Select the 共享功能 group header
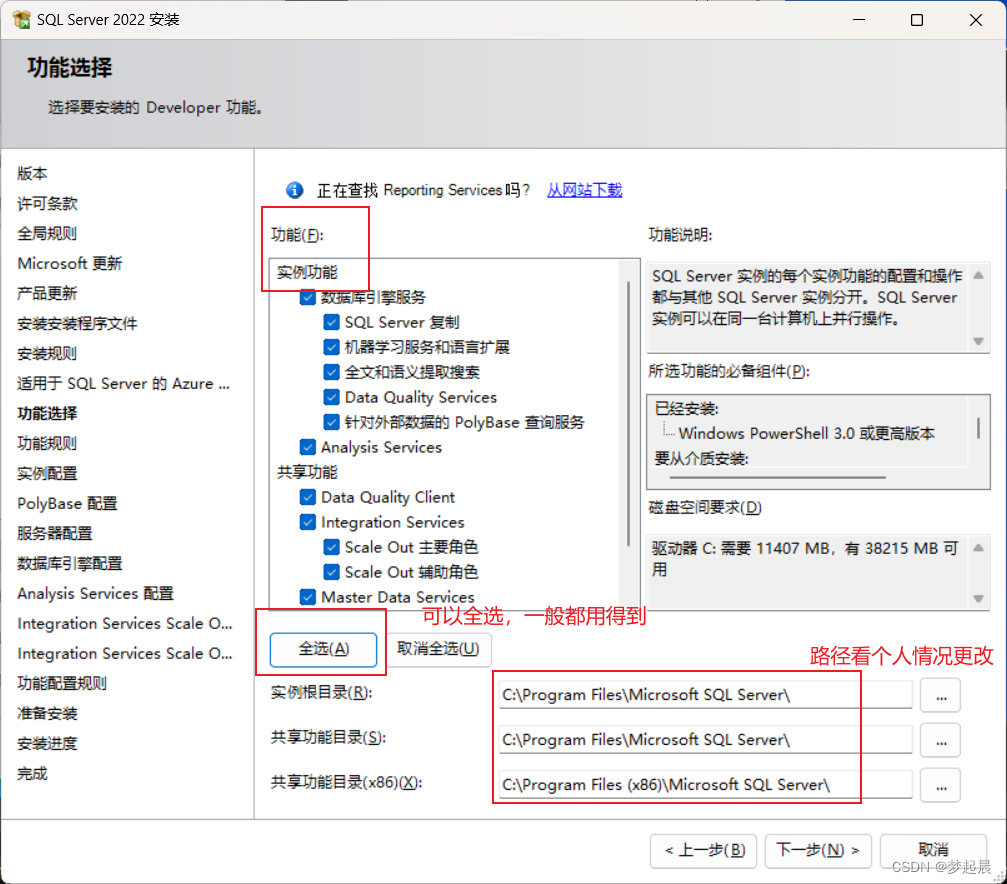This screenshot has width=1007, height=884. 307,472
